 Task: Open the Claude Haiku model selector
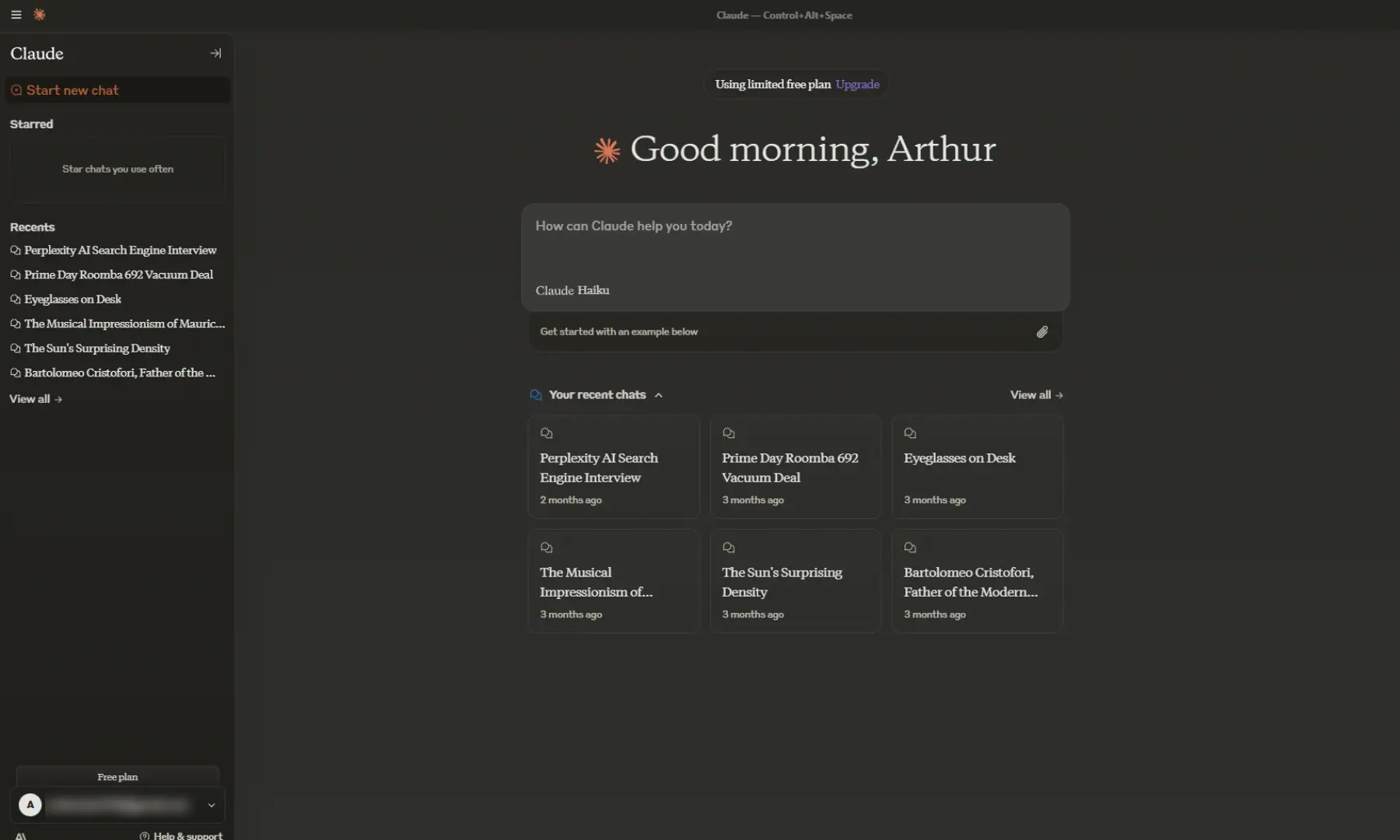572,290
